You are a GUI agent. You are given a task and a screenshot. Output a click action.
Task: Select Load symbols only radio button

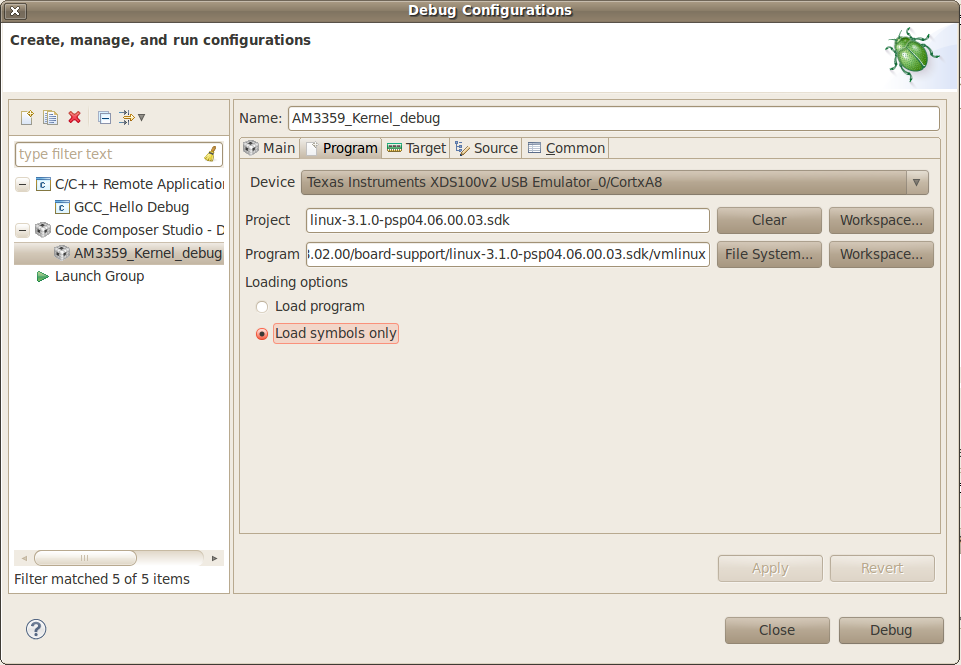point(262,334)
